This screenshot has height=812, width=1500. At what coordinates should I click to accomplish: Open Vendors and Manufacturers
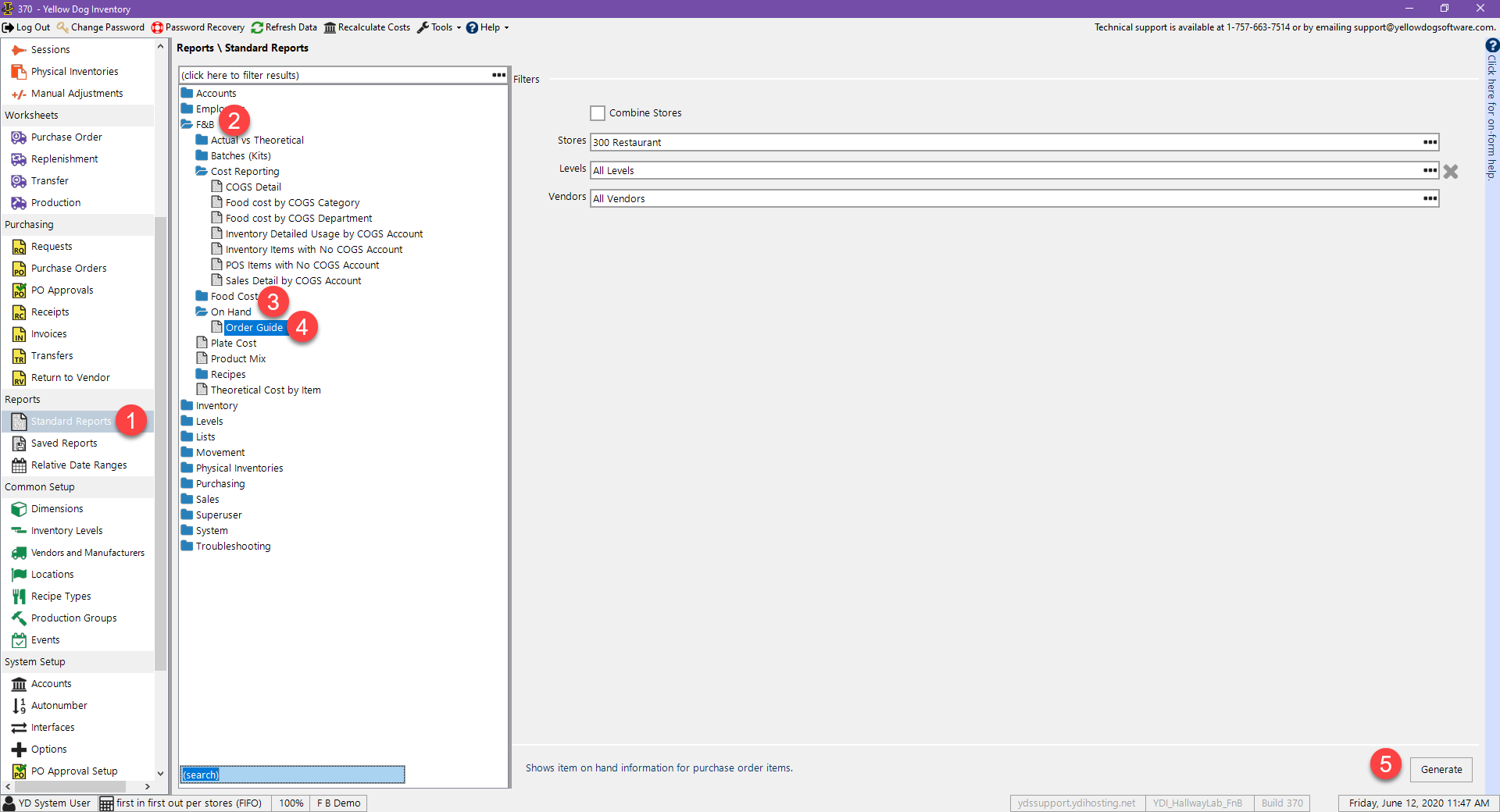pos(87,552)
